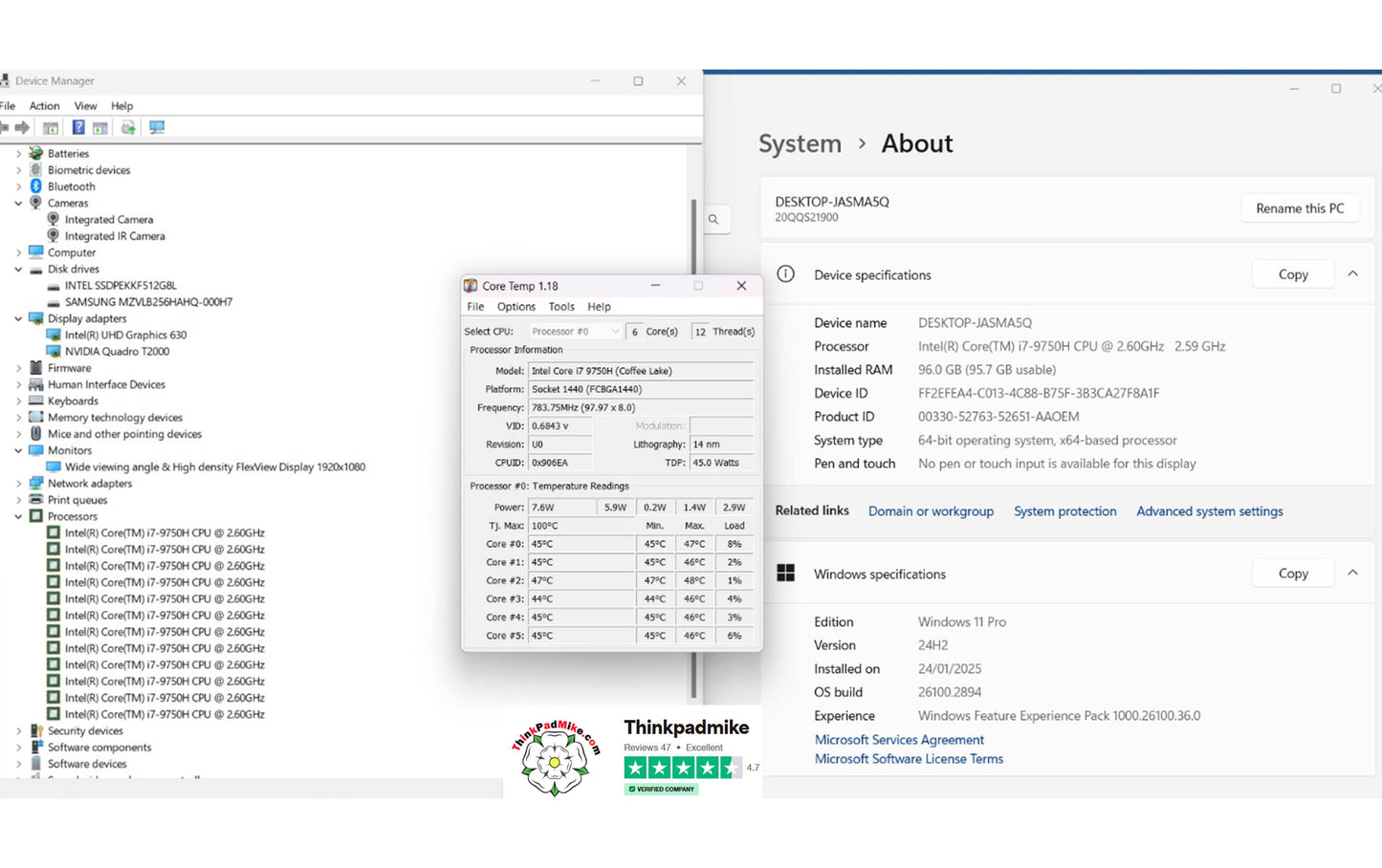
Task: Open the Select CPU Processor #0 dropdown
Action: pyautogui.click(x=576, y=332)
